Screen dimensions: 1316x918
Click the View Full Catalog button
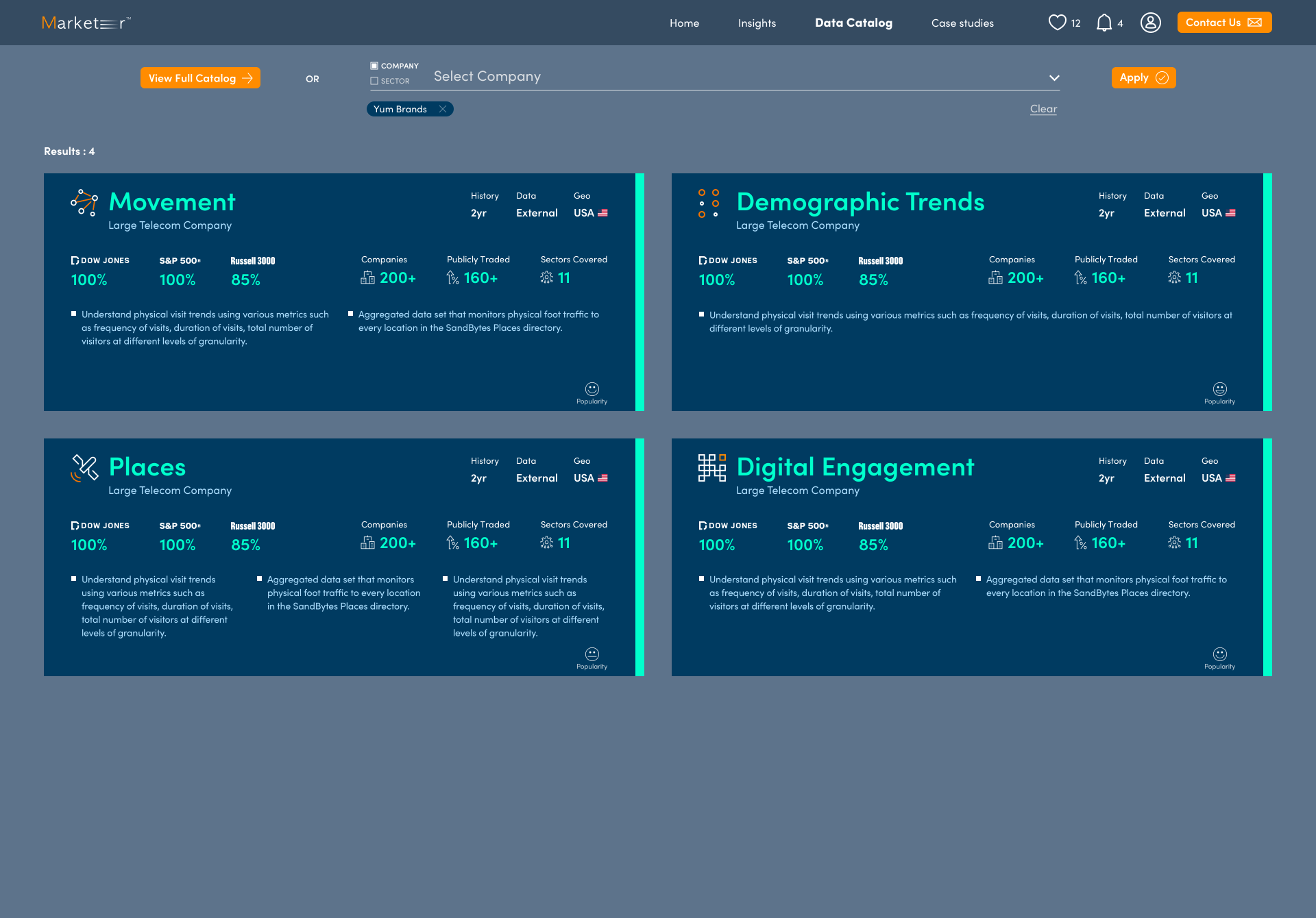coord(200,78)
